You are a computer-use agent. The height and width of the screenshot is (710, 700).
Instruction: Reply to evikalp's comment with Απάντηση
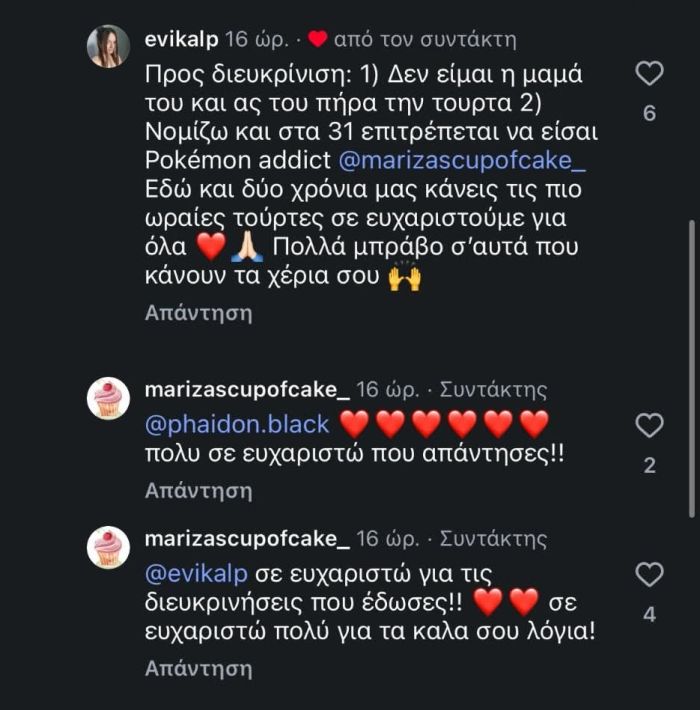198,313
